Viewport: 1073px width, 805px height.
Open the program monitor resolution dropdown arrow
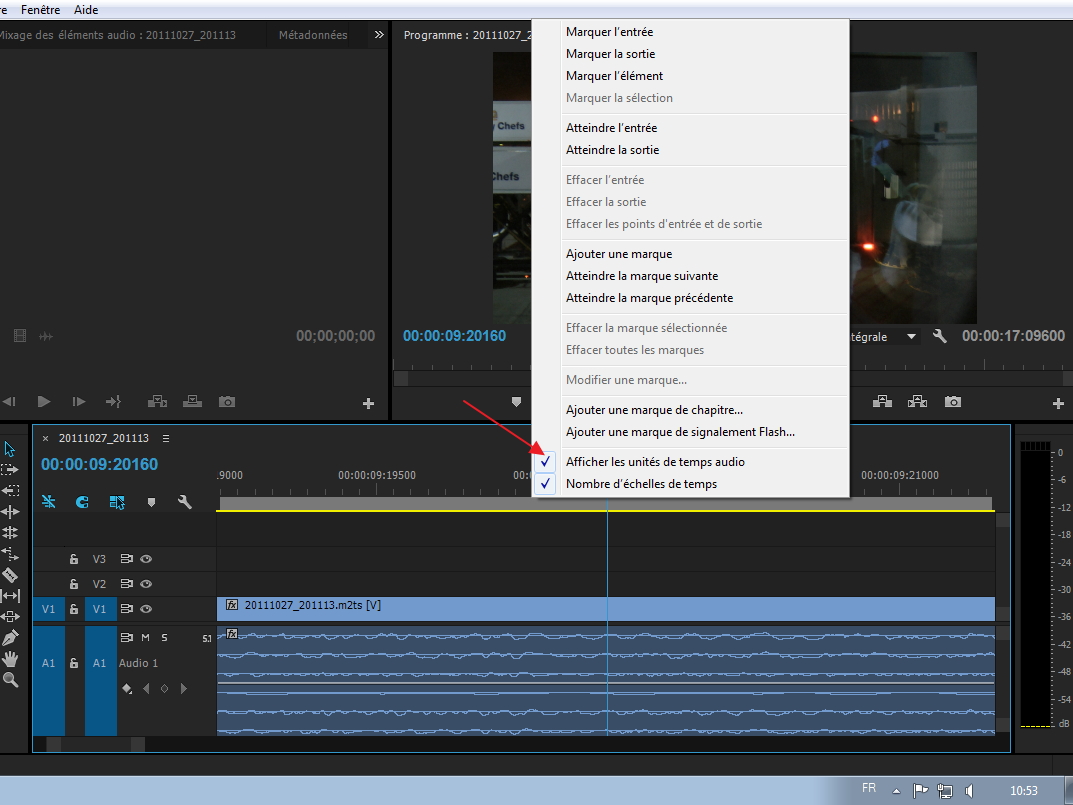click(x=911, y=337)
